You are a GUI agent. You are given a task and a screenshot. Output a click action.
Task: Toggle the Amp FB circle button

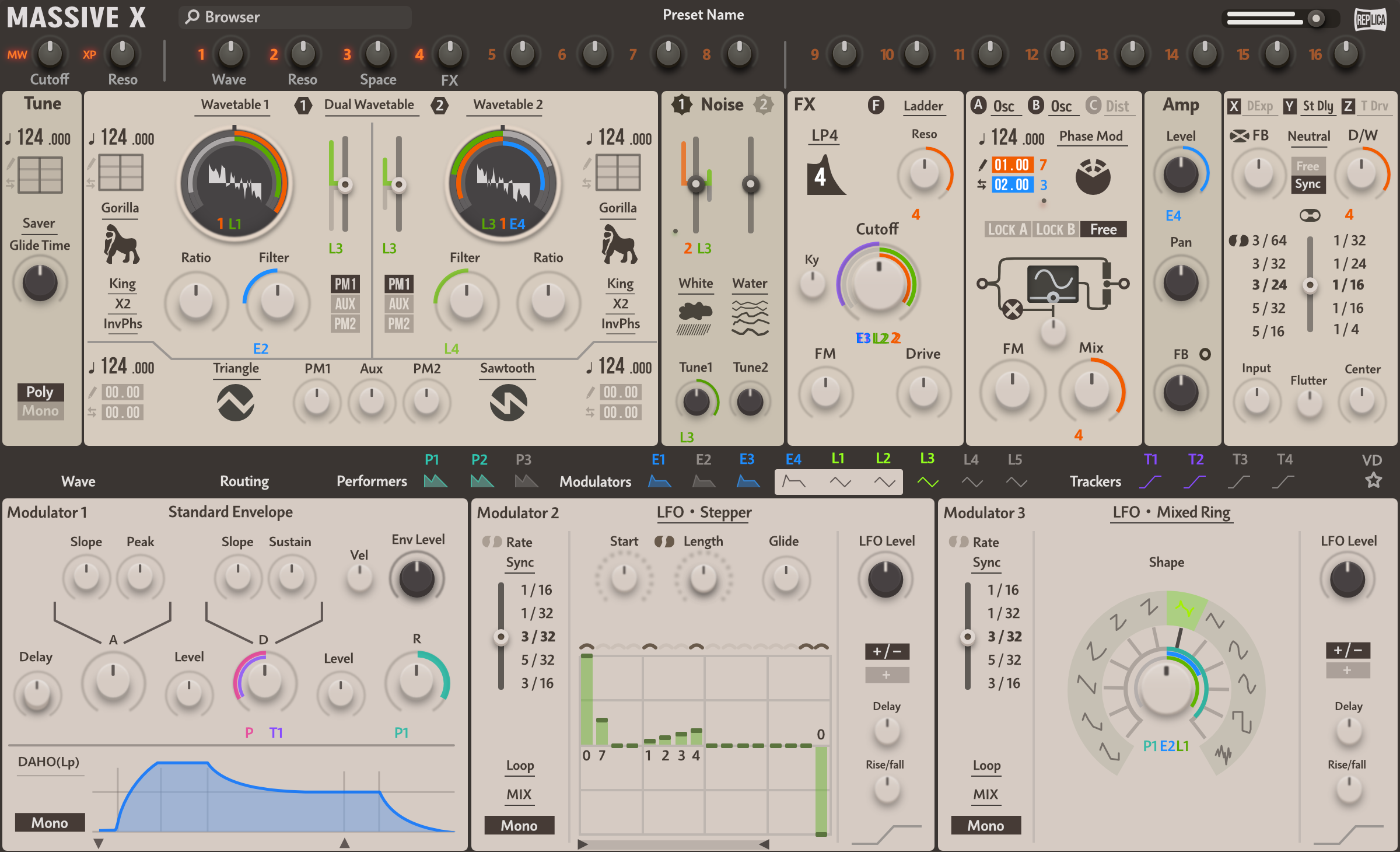[1205, 354]
